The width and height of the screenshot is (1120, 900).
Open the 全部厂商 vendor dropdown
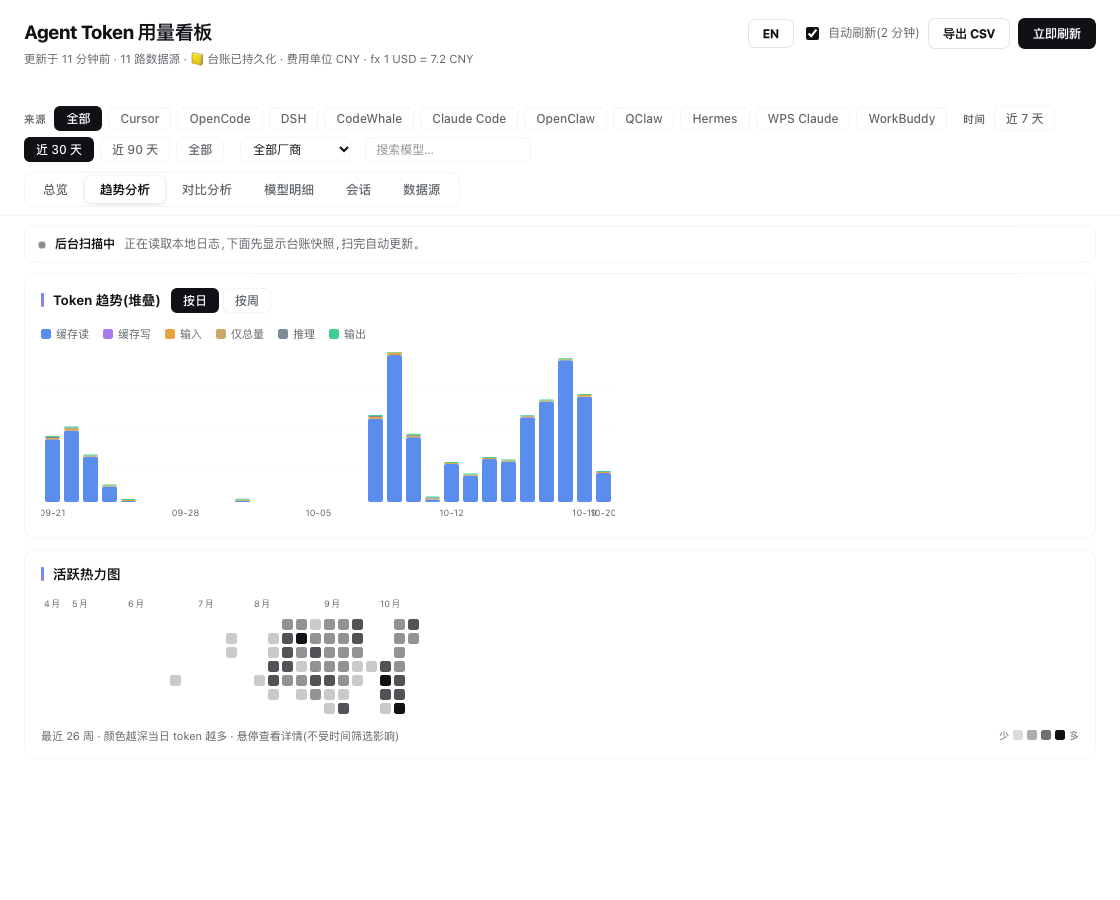pos(295,149)
